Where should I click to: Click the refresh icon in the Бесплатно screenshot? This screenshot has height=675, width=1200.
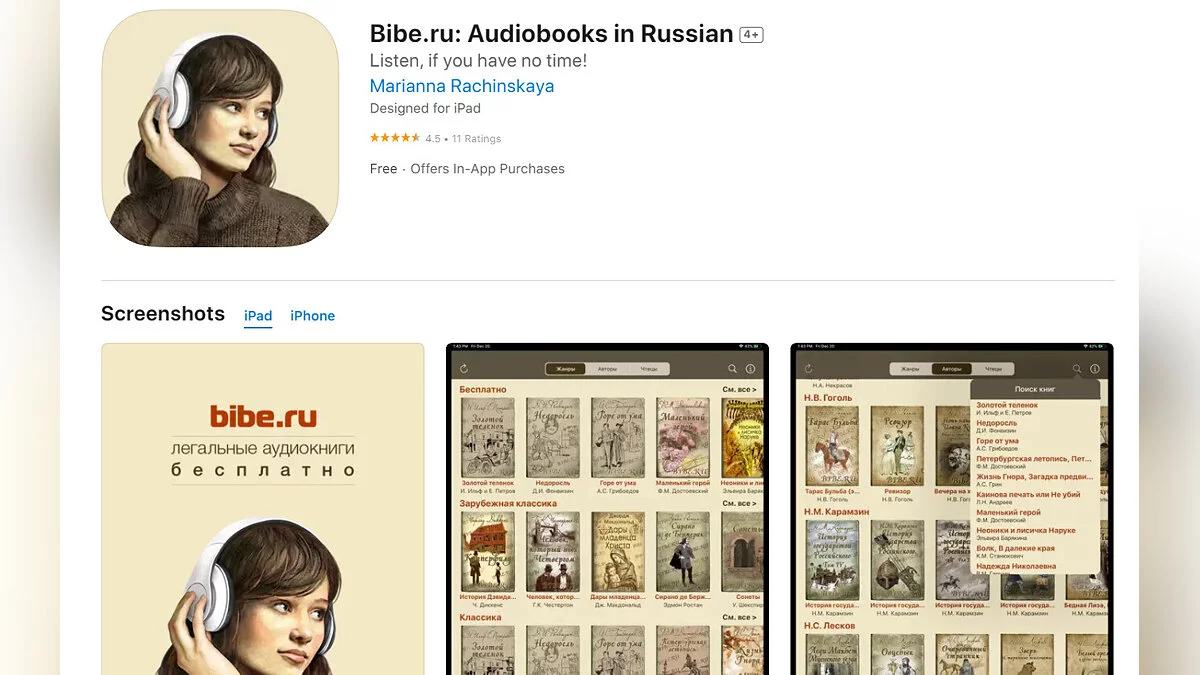tap(464, 369)
